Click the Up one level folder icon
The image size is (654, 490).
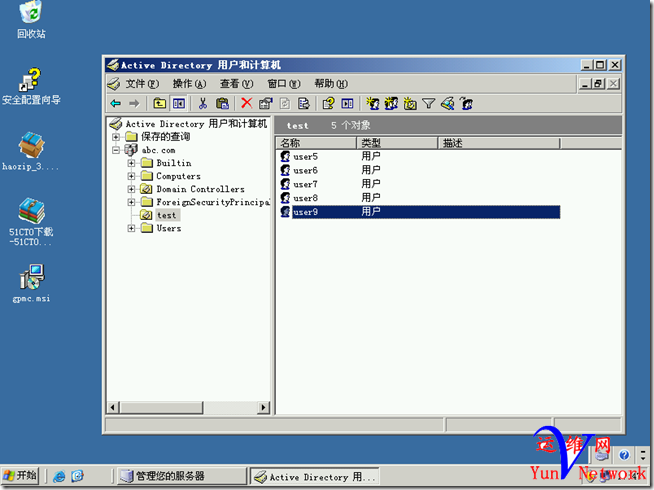point(159,103)
